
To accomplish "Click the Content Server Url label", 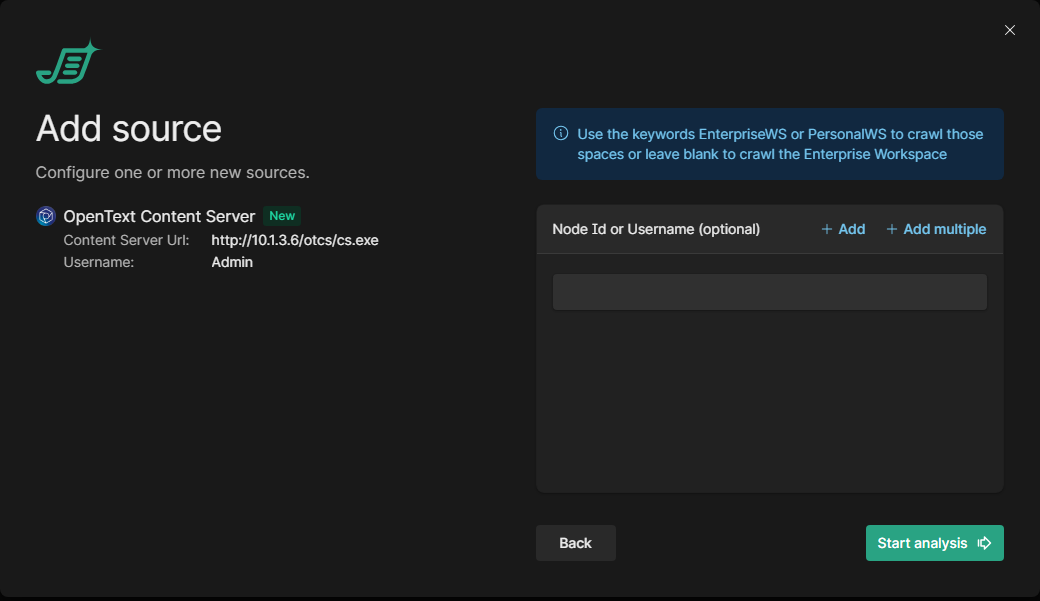I will tap(126, 240).
